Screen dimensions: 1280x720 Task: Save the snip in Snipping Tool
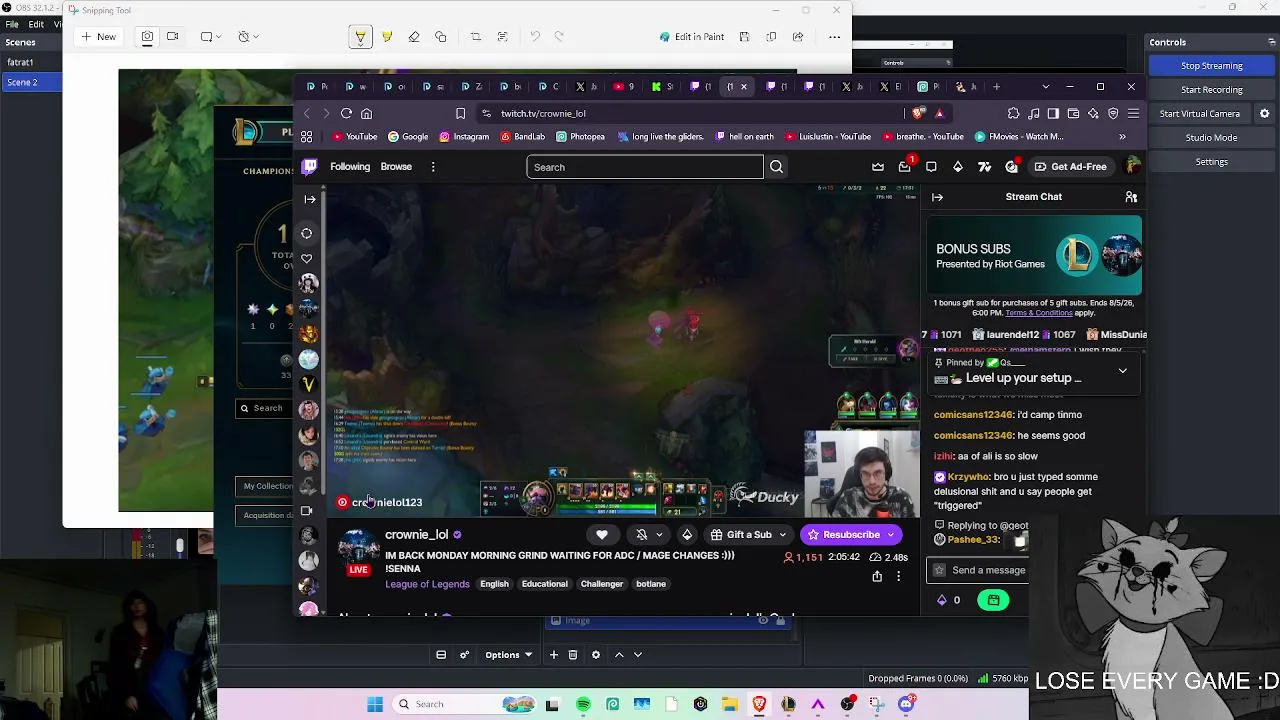[744, 37]
